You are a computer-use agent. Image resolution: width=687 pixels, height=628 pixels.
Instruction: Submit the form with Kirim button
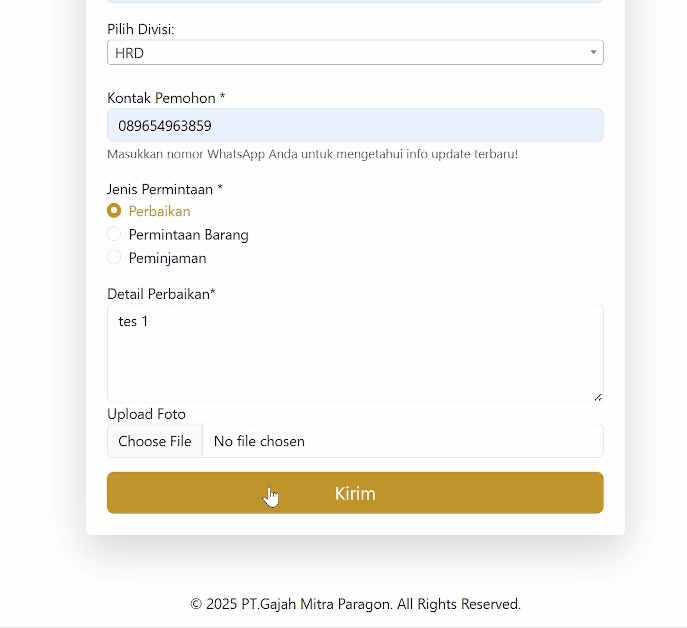[x=355, y=493]
